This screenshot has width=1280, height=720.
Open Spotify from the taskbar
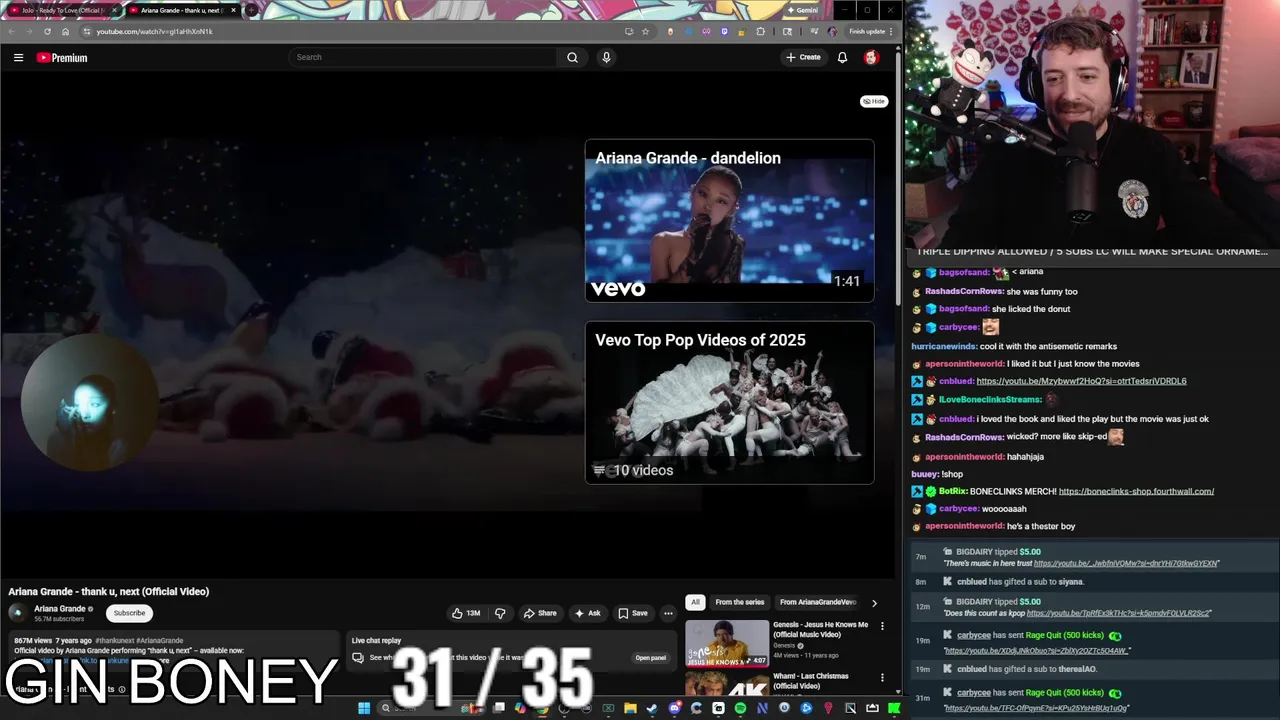[740, 708]
